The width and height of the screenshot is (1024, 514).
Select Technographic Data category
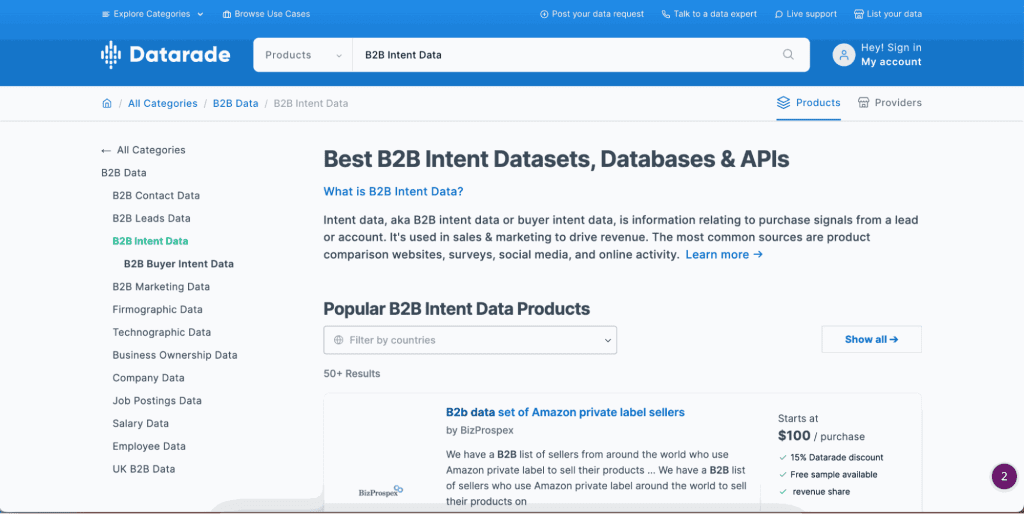[x=162, y=332]
